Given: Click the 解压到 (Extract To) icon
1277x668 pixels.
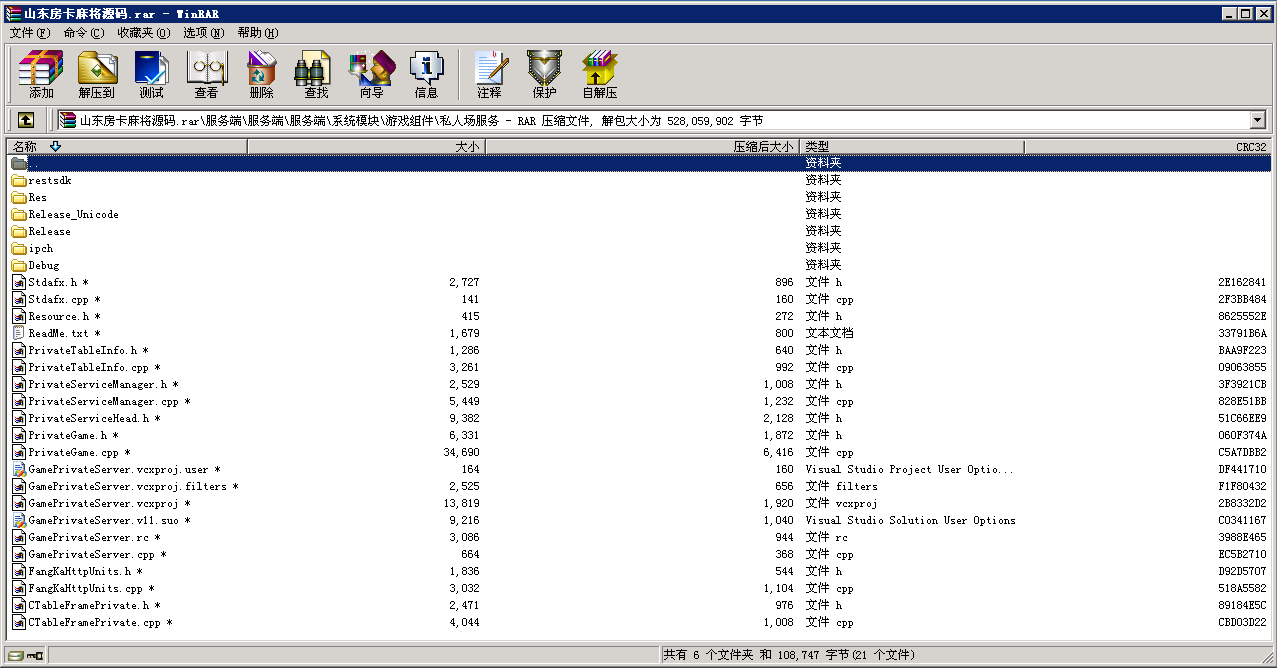Looking at the screenshot, I should 97,74.
